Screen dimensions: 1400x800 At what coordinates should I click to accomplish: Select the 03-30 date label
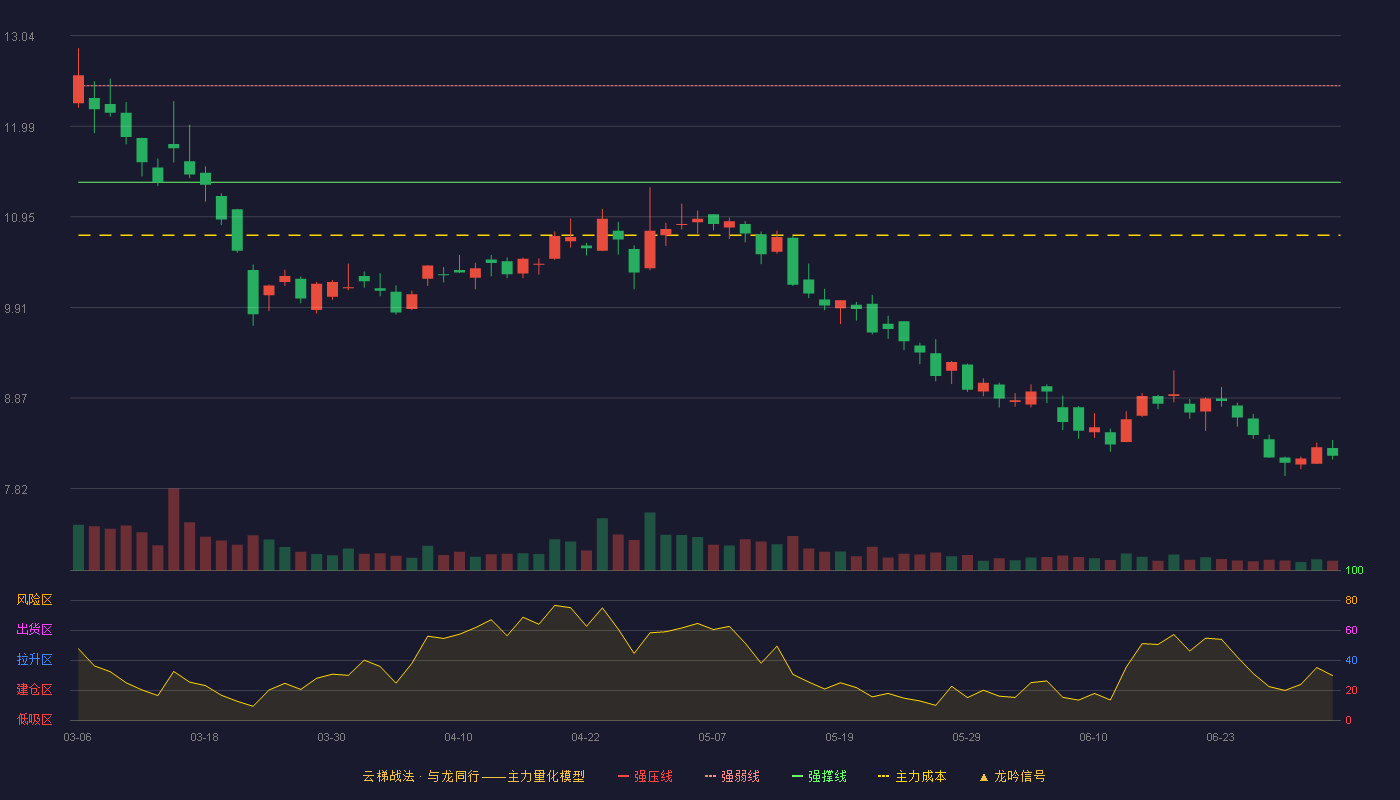tap(331, 737)
